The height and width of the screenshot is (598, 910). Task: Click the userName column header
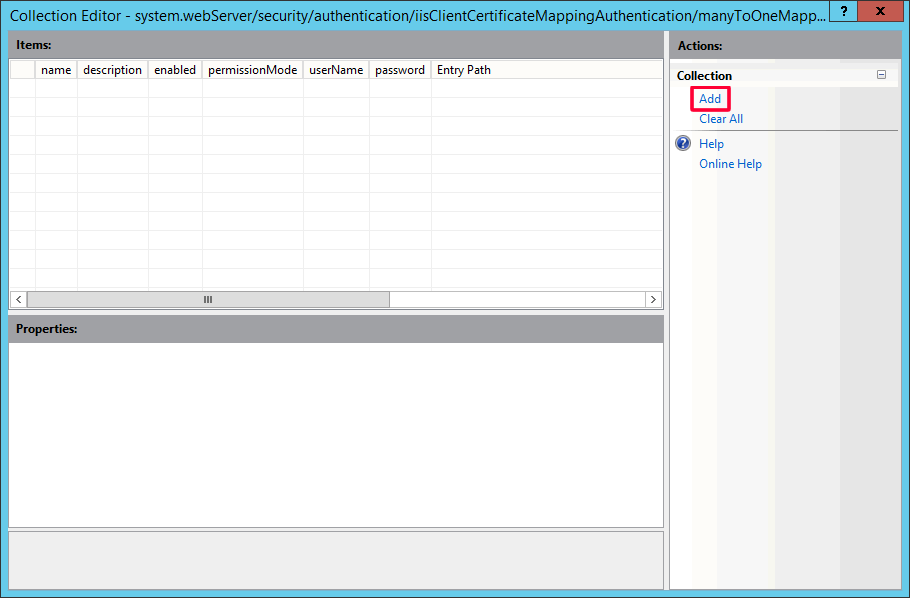(x=336, y=70)
